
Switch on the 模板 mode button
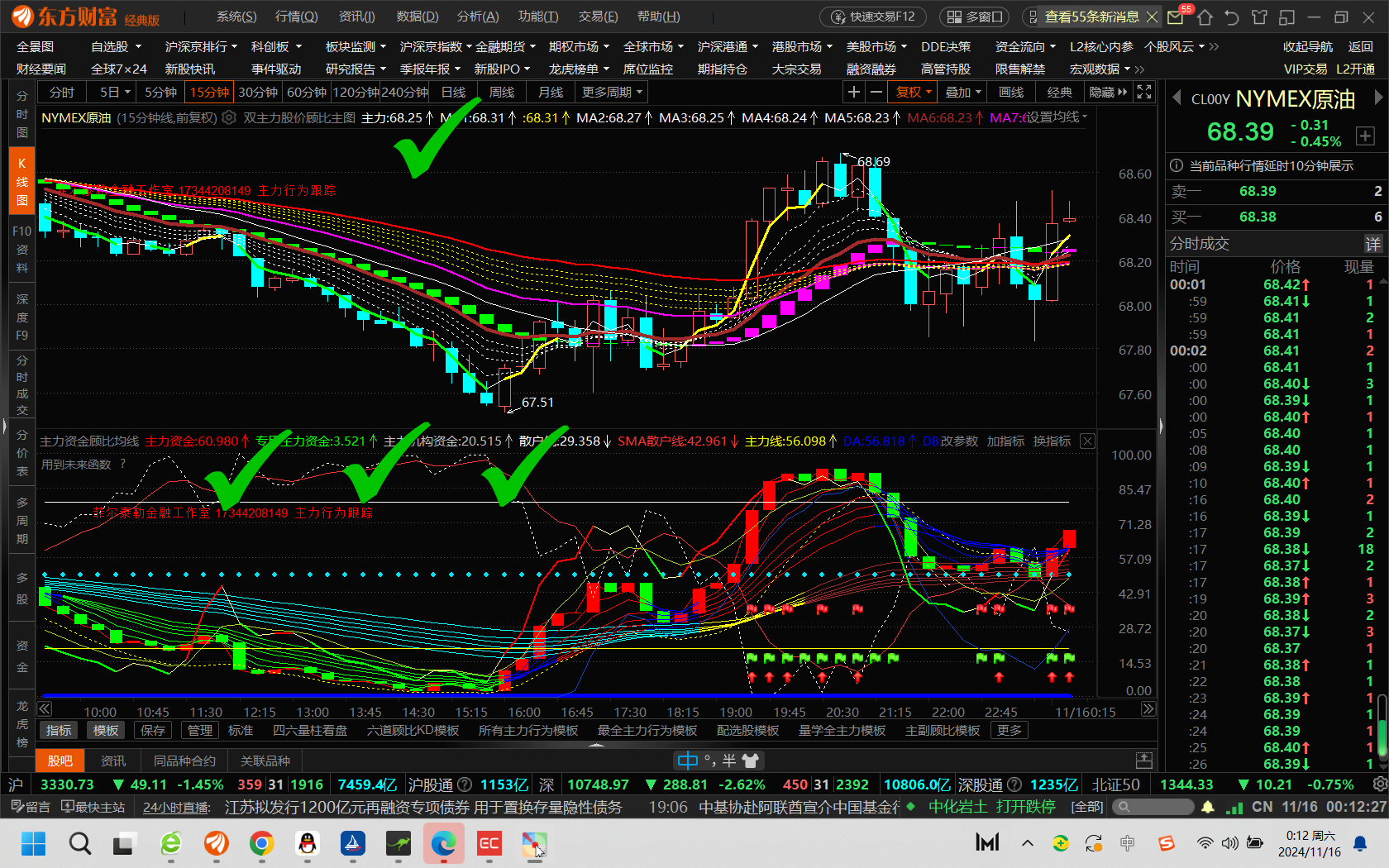106,731
